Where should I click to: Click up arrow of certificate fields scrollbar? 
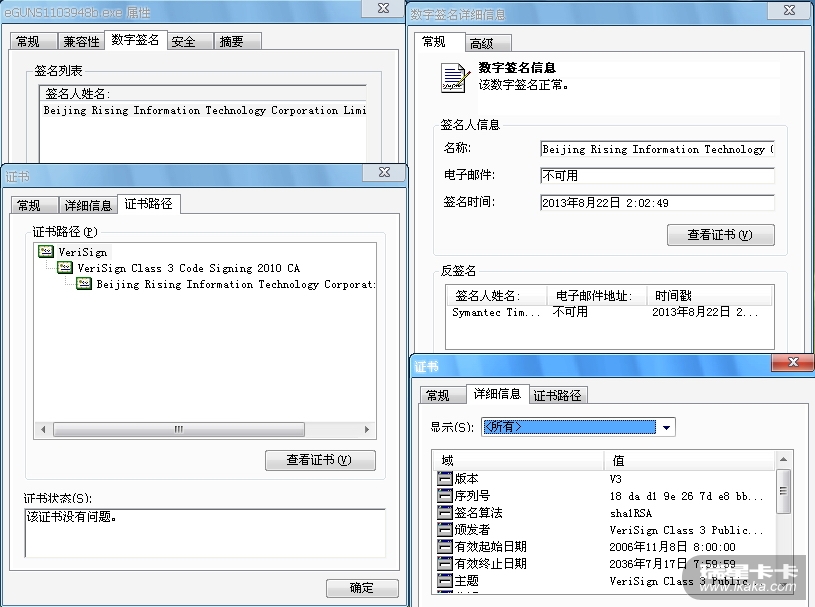(783, 460)
